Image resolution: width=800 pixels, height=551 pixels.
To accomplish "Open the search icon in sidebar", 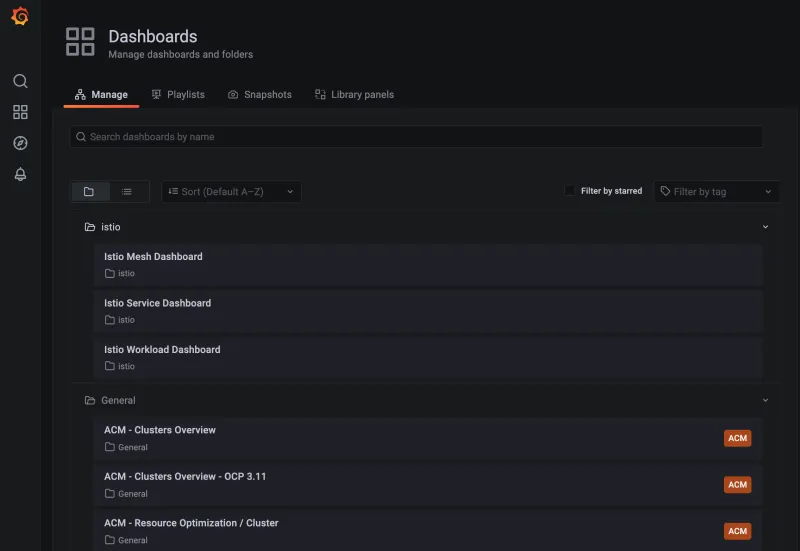I will pos(20,81).
